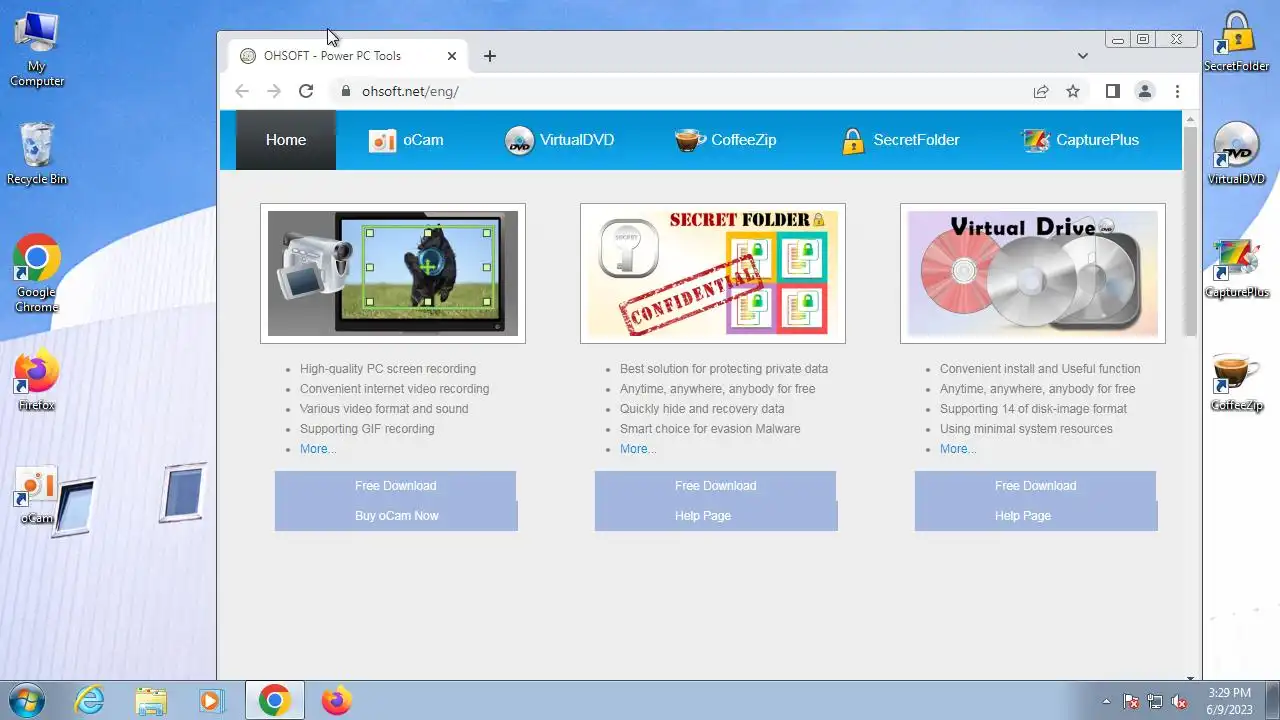This screenshot has width=1280, height=720.
Task: Open the SecretFolder menu item
Action: pyautogui.click(x=901, y=140)
